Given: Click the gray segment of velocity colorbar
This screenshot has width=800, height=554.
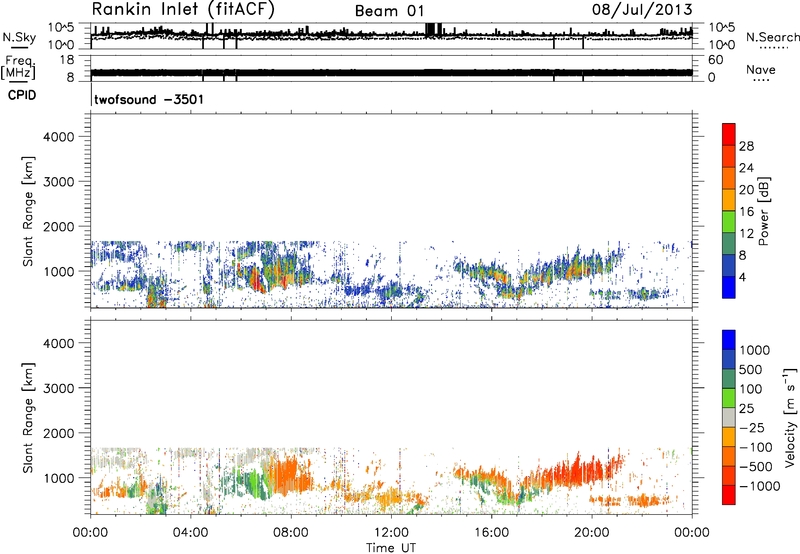Looking at the screenshot, I should tap(729, 417).
